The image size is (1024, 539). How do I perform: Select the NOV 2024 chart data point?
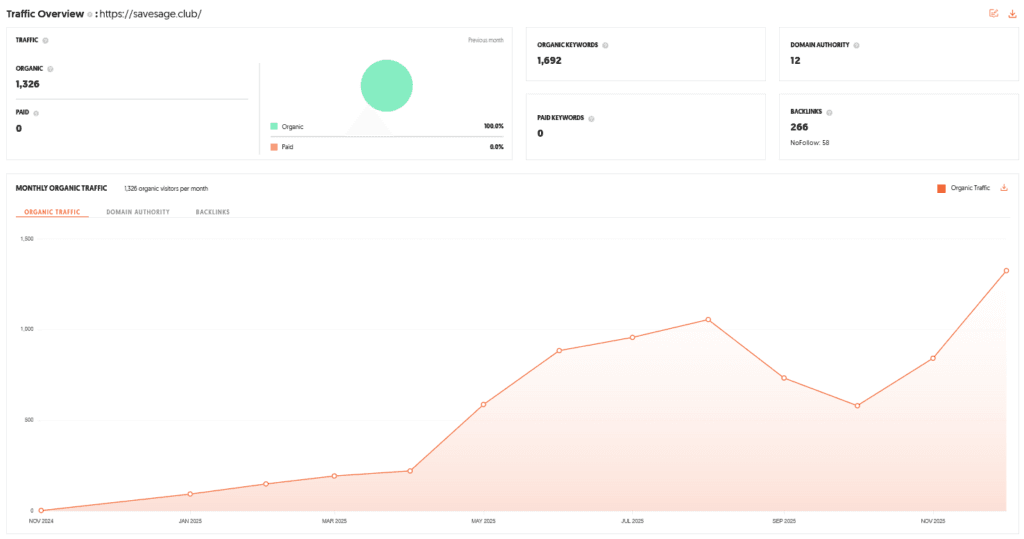click(41, 511)
